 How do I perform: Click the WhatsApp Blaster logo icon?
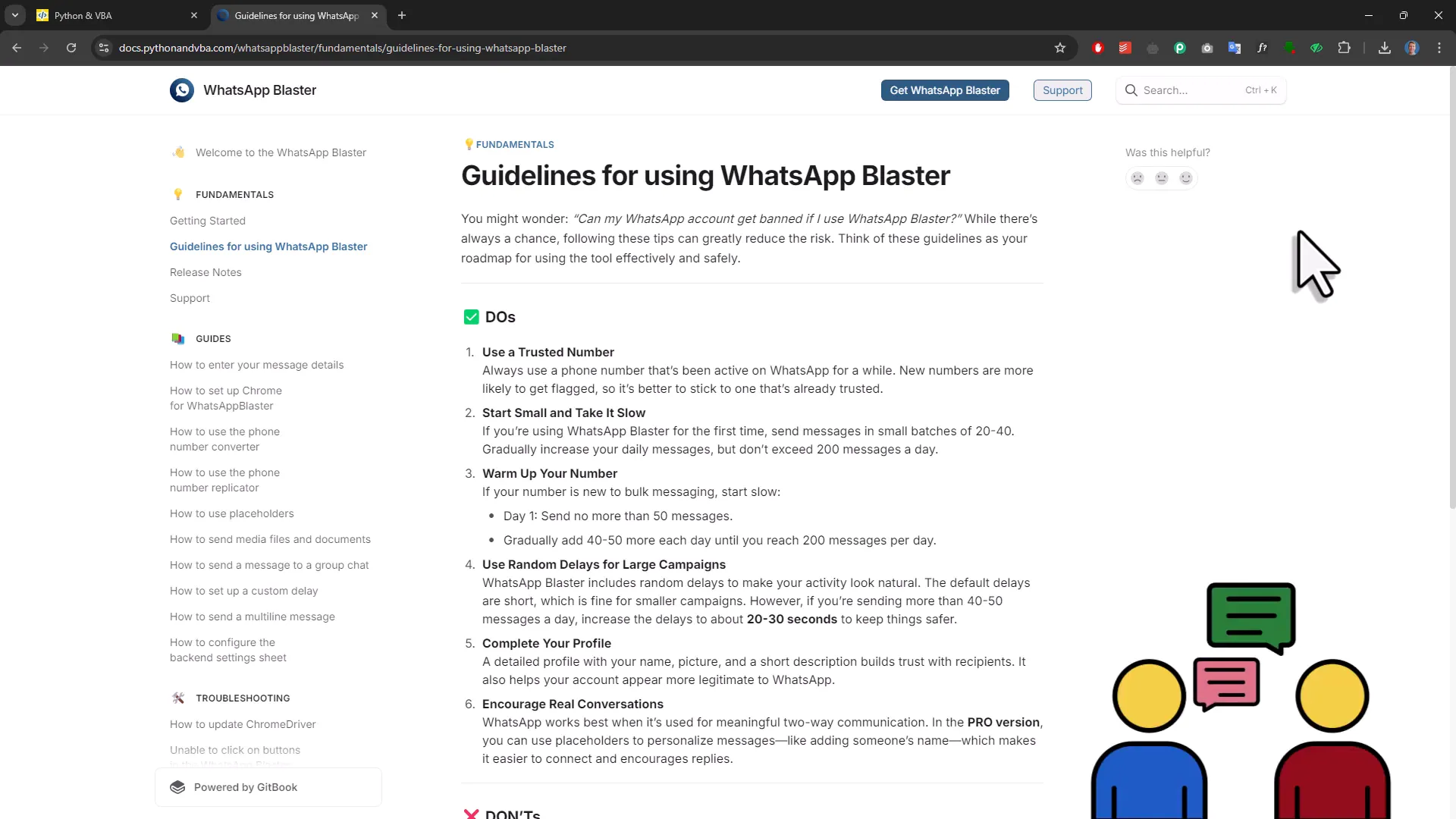pyautogui.click(x=182, y=90)
